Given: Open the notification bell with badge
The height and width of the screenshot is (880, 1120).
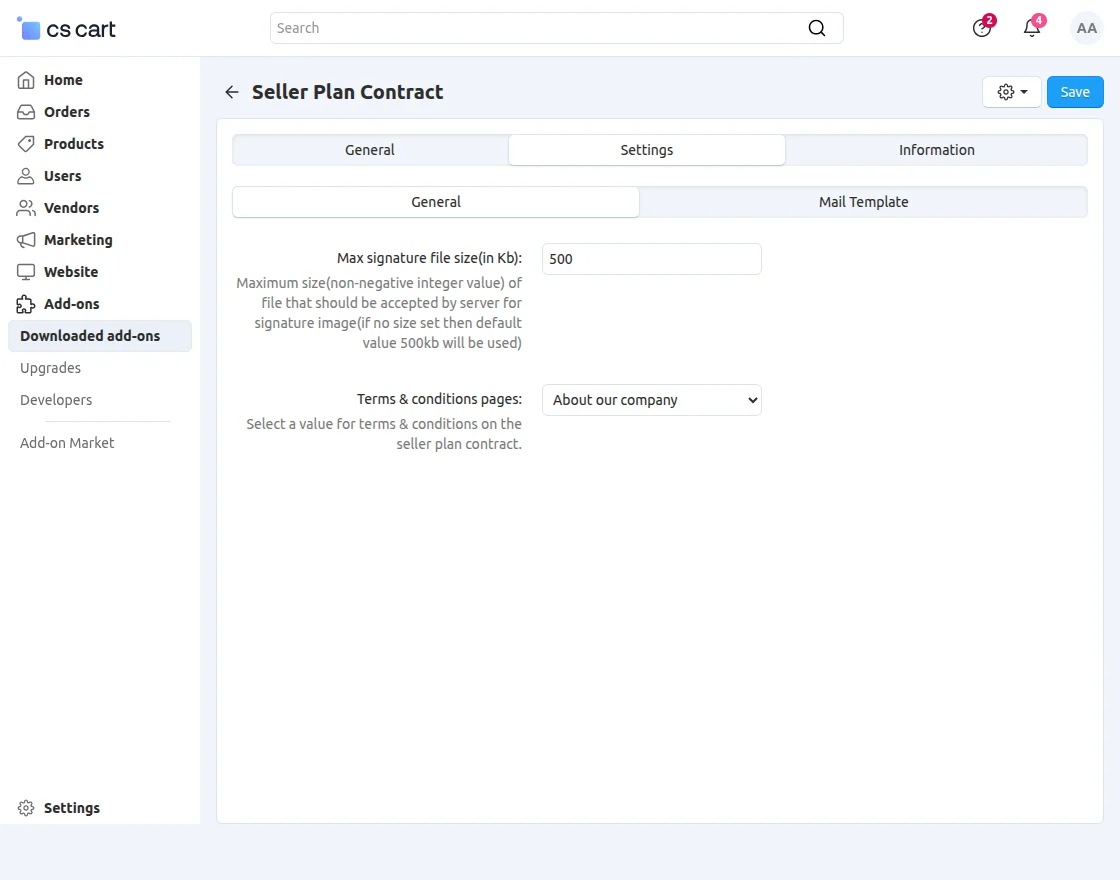Looking at the screenshot, I should (x=1031, y=28).
